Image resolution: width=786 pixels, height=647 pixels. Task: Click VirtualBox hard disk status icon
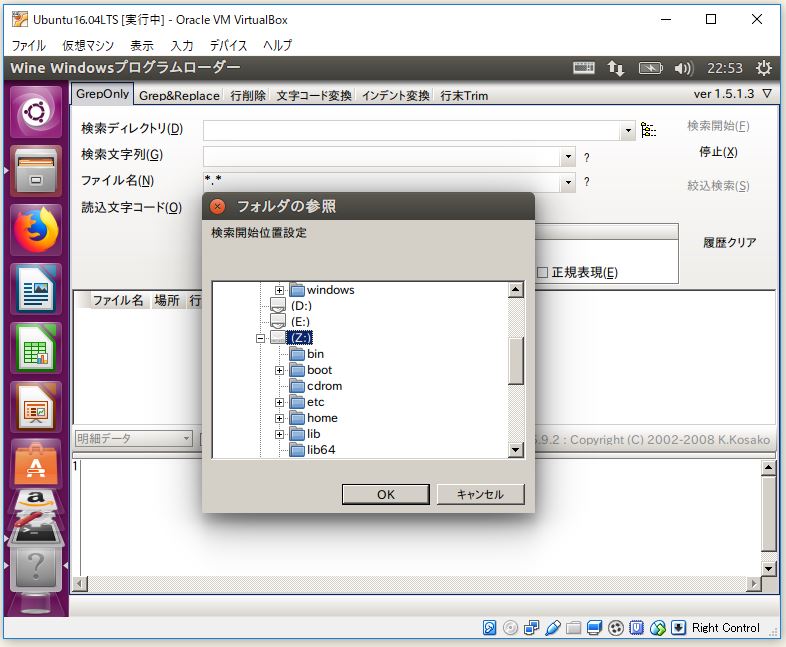(489, 627)
